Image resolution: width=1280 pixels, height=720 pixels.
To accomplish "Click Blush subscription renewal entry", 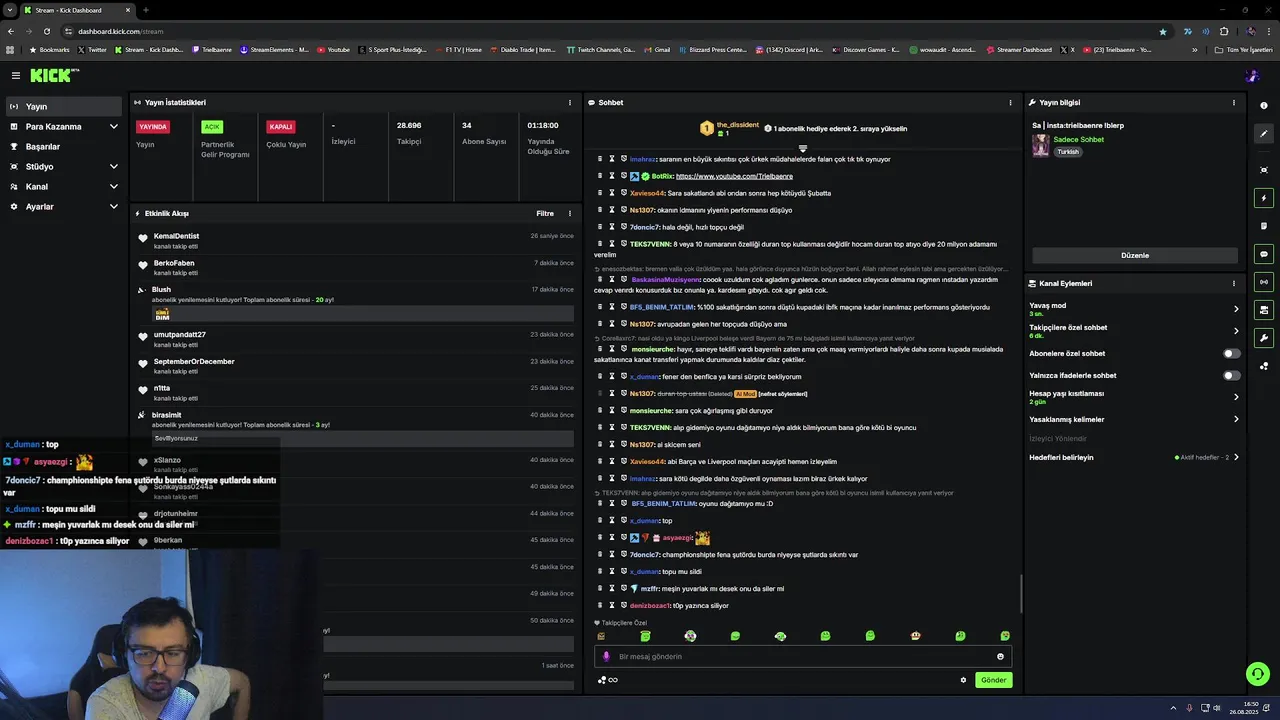I will coord(354,303).
